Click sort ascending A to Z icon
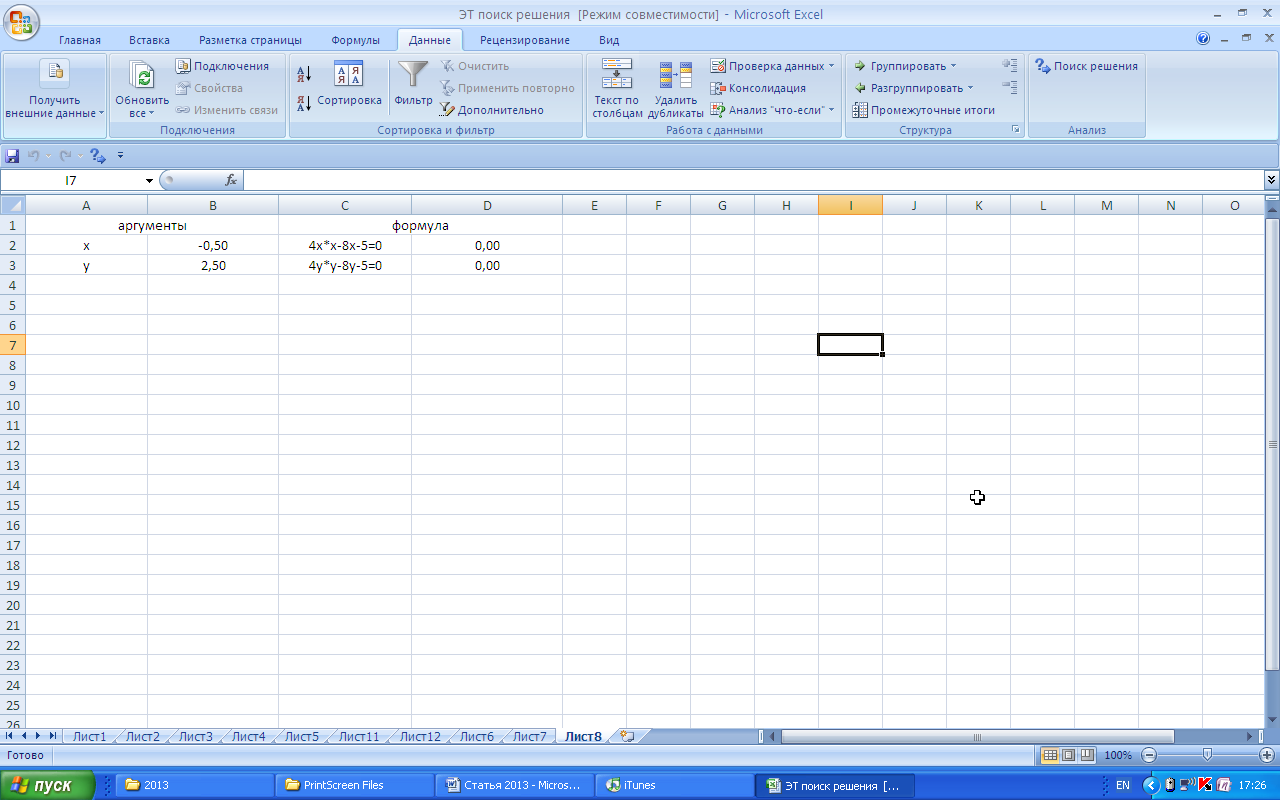The image size is (1280, 800). tap(304, 73)
